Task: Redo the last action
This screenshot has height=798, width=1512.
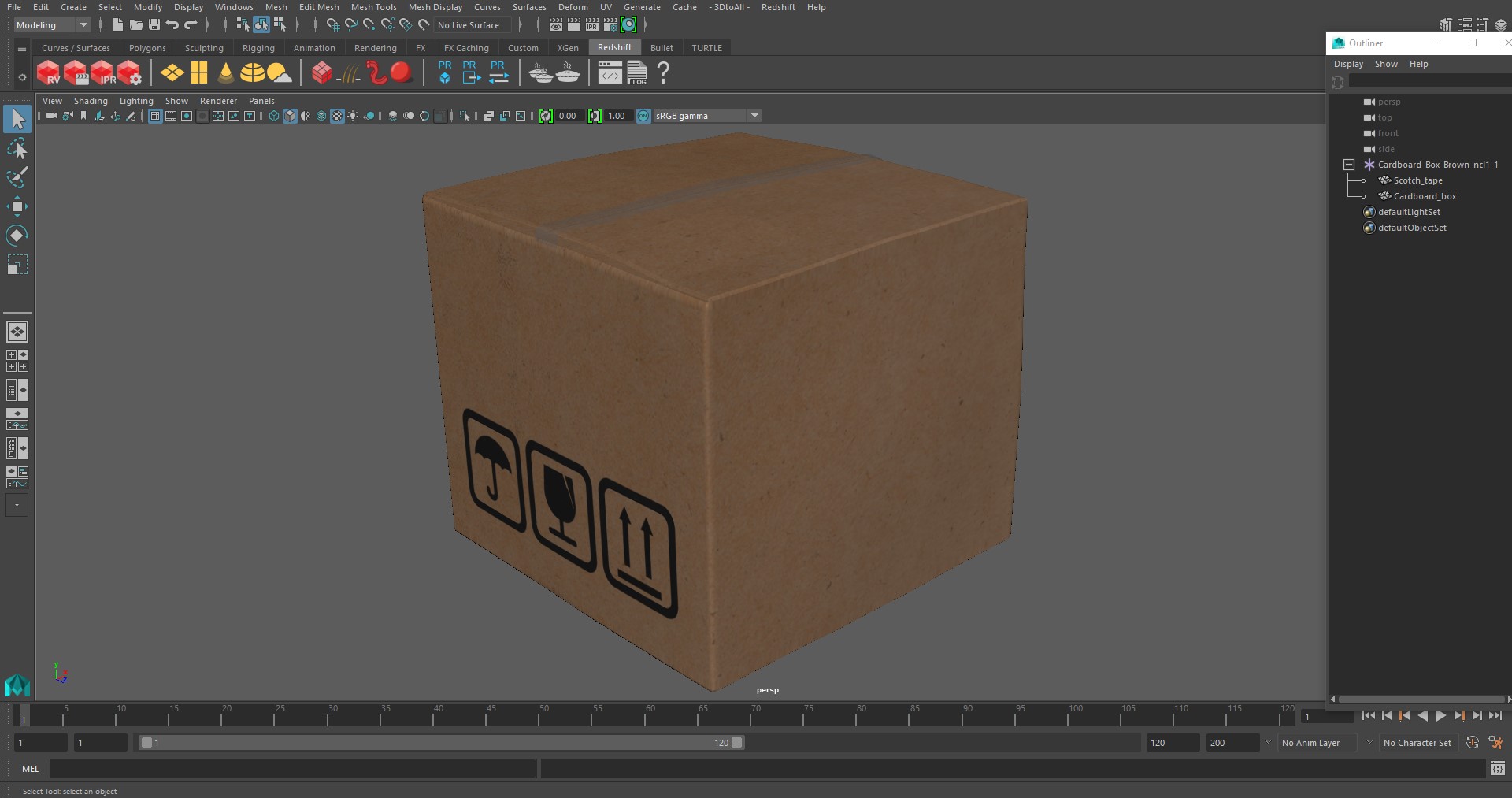Action: point(191,25)
